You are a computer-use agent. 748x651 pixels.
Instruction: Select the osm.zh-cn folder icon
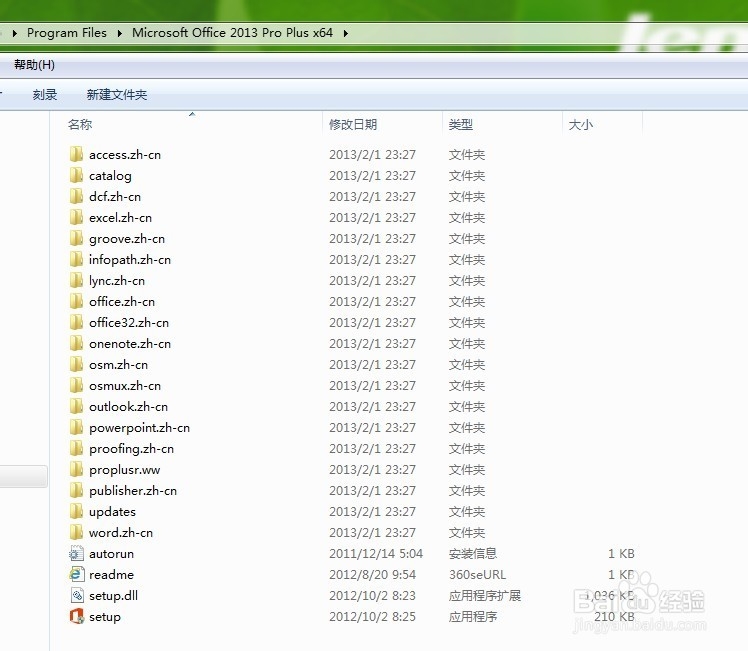click(x=76, y=364)
